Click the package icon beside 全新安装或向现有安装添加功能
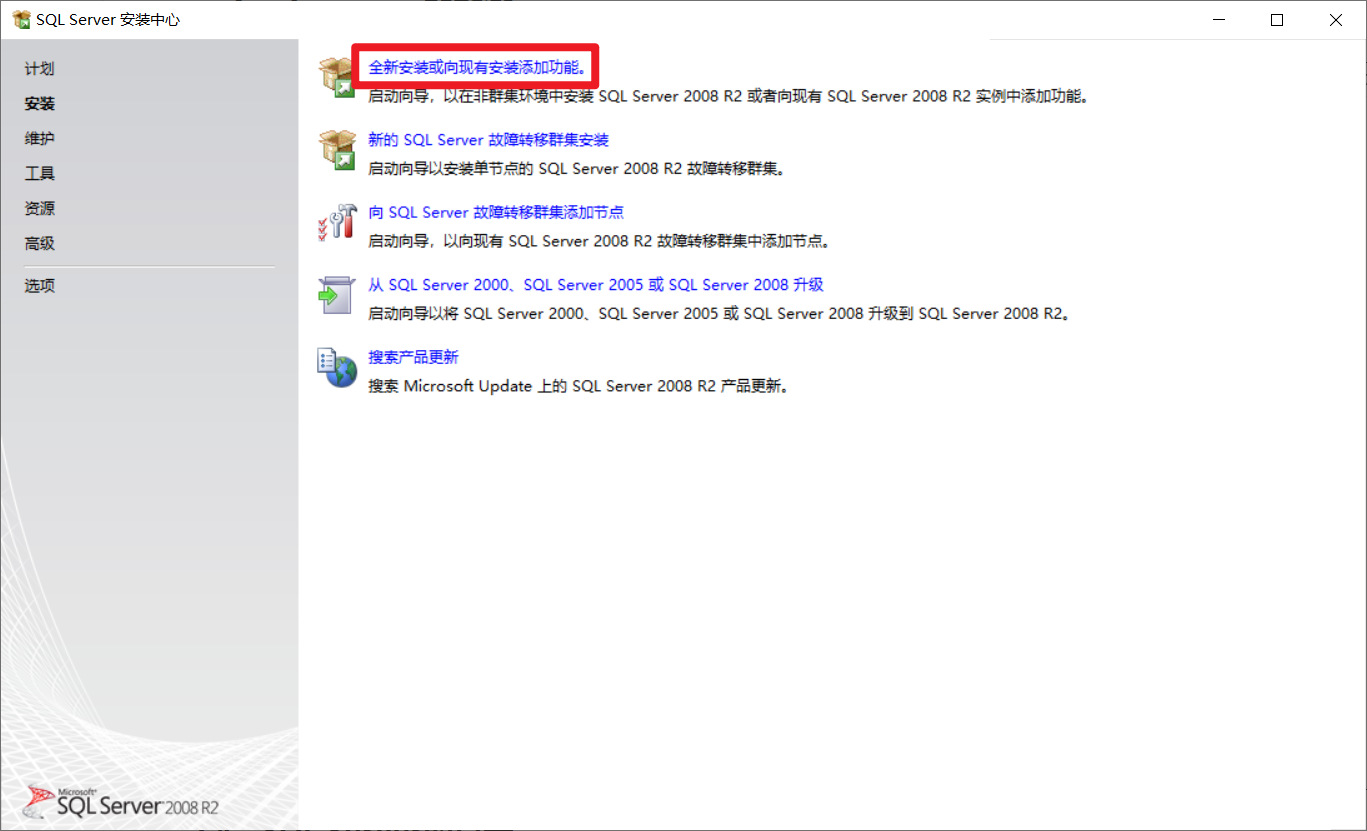This screenshot has height=831, width=1367. pyautogui.click(x=336, y=77)
